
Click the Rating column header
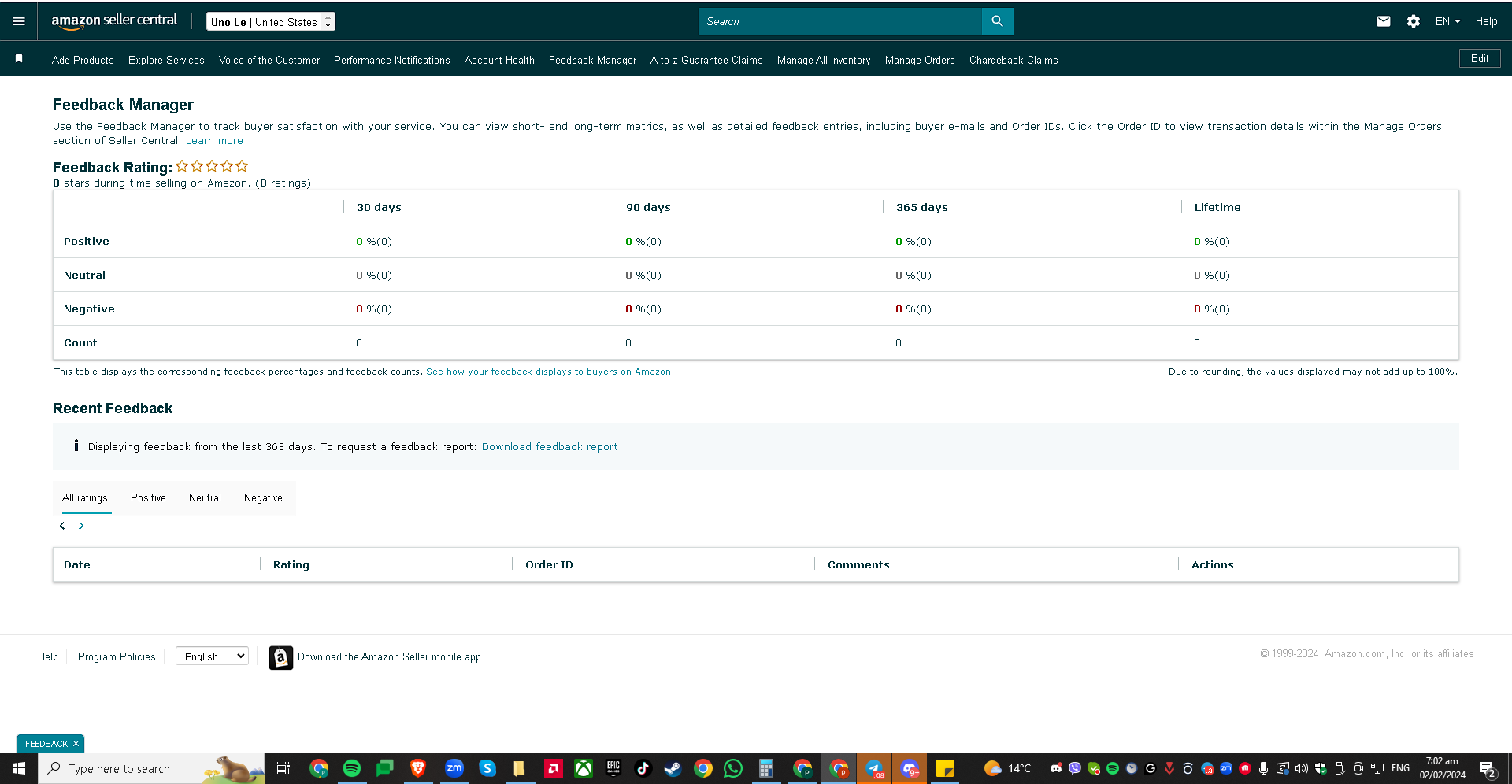(x=291, y=564)
